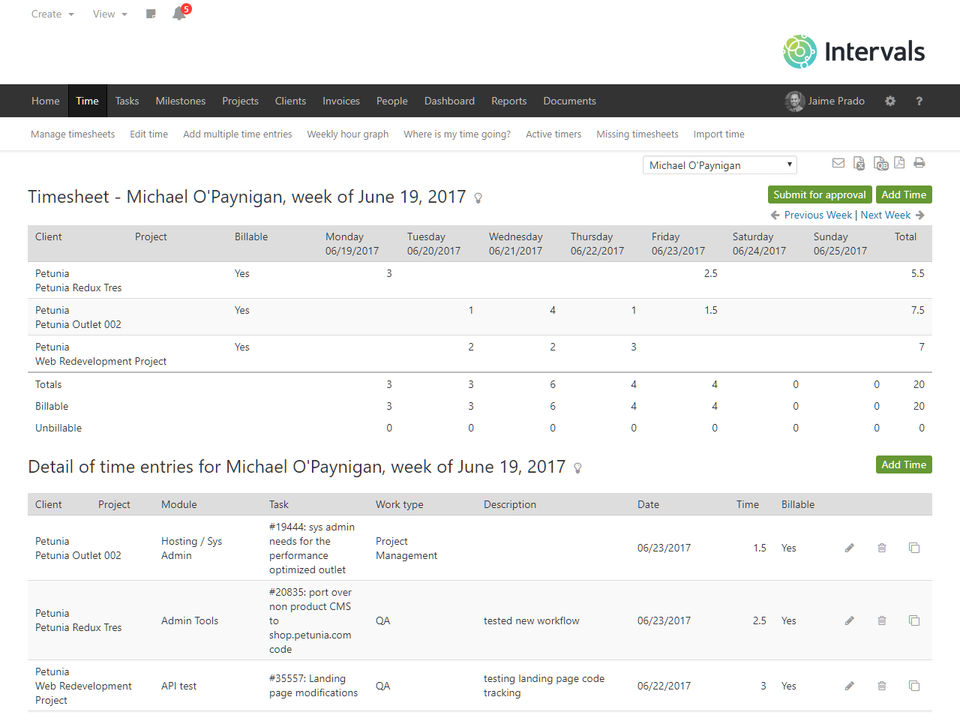Click the 'Hosting / Sys Admin' module cell
The height and width of the screenshot is (713, 960).
point(192,548)
